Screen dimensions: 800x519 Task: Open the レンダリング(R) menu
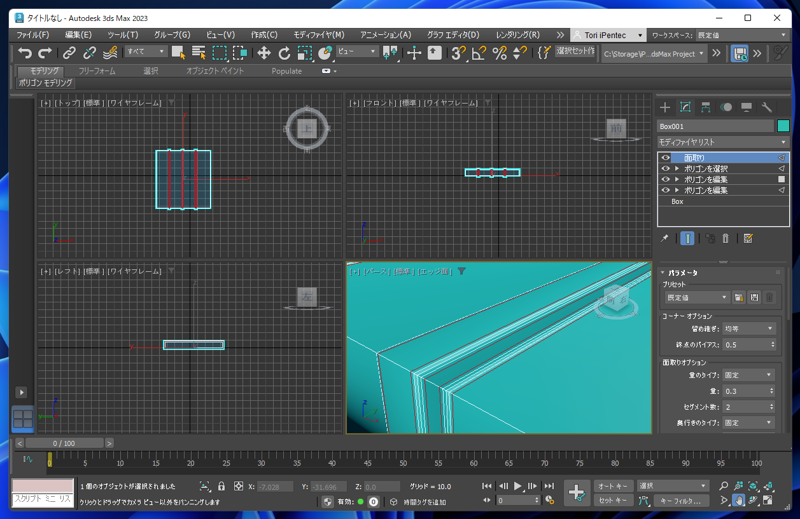point(518,35)
